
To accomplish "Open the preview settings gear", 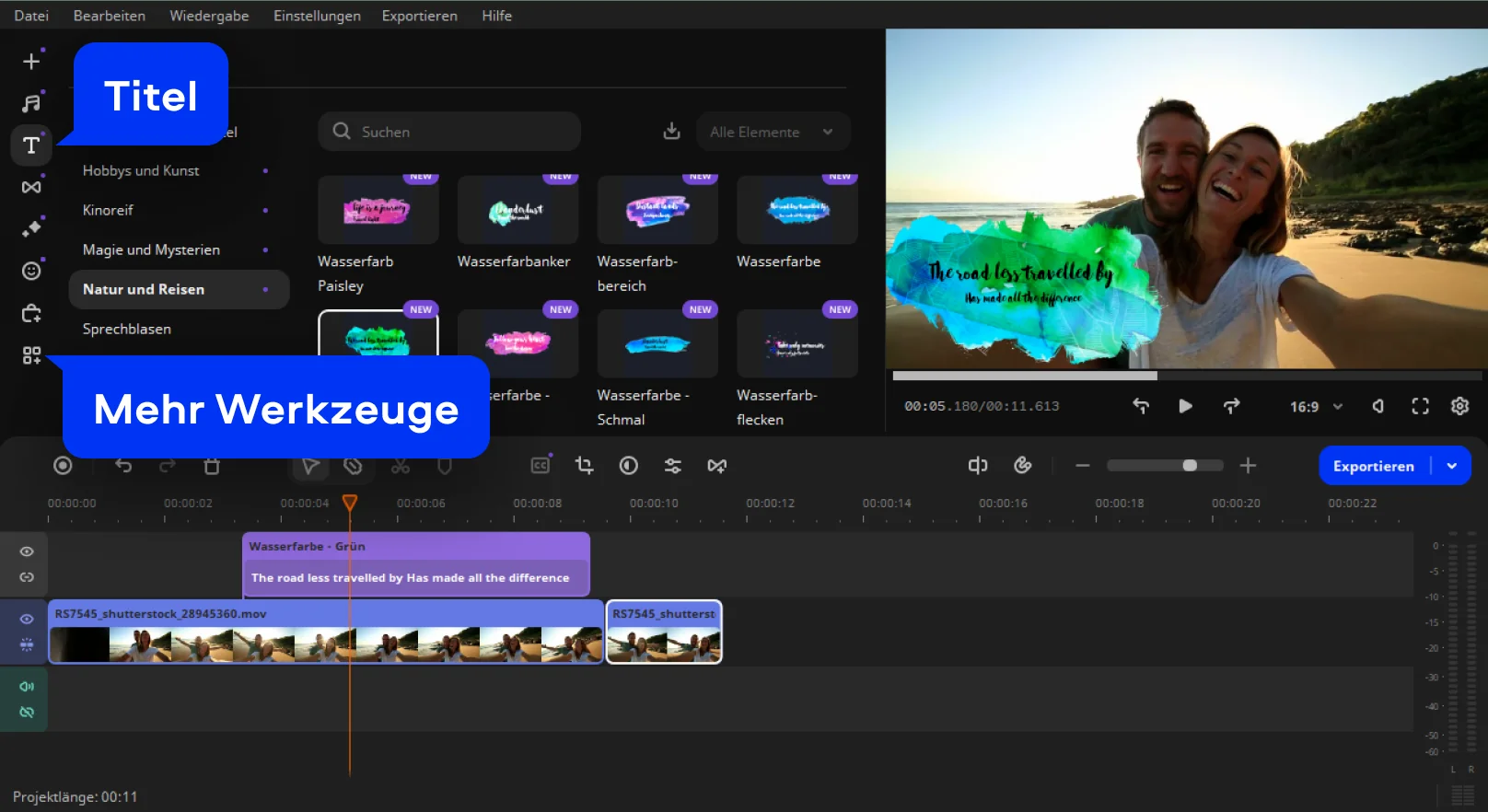I will click(1459, 406).
